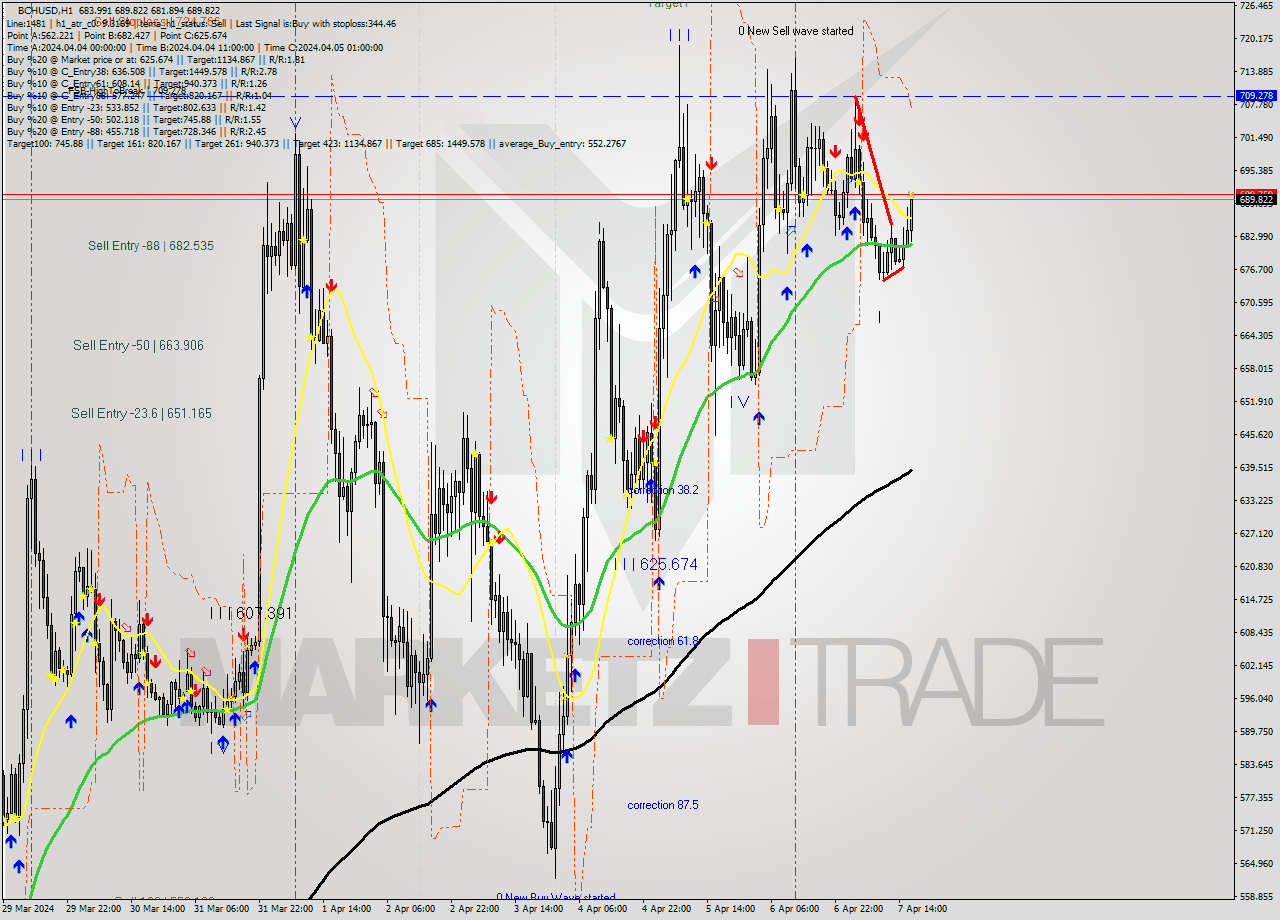Click the 'Buy %10 @ Entry -23: 533.852' line
The width and height of the screenshot is (1280, 920).
pos(136,107)
